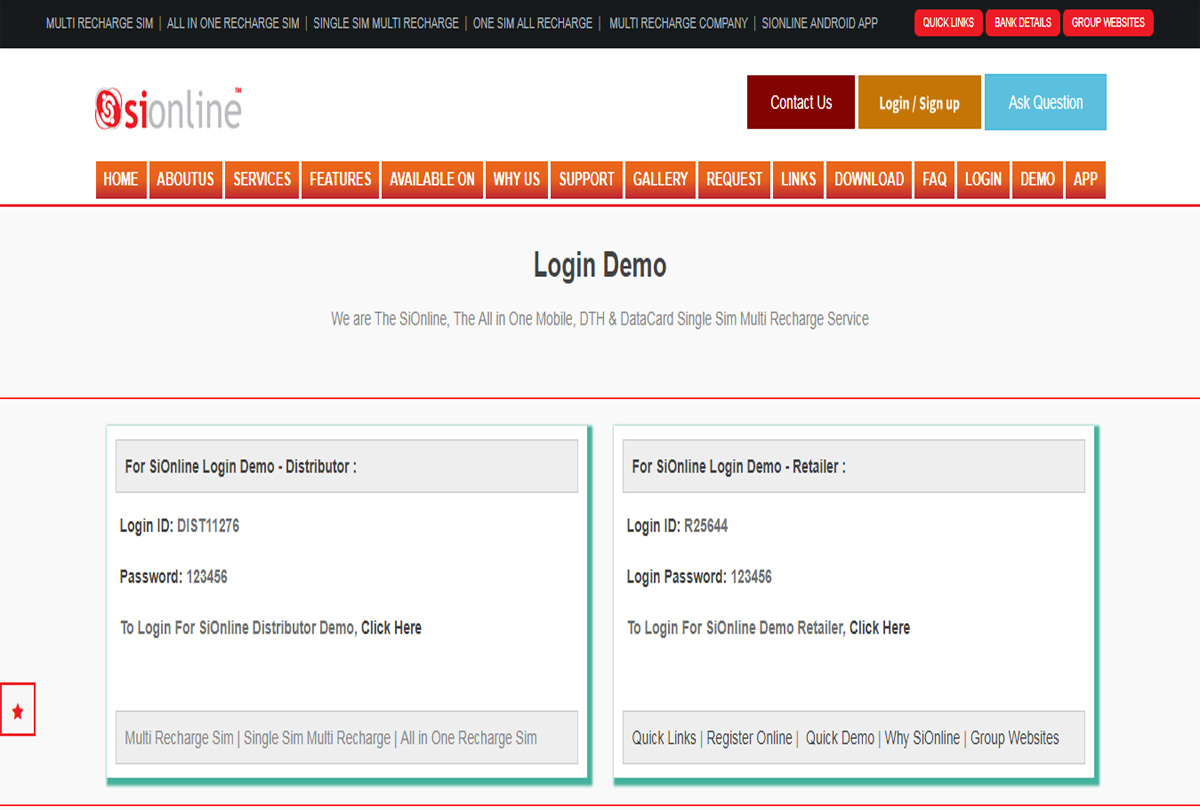Click the Why SiOnline link
Screen dimensions: 1200x810
pos(922,738)
